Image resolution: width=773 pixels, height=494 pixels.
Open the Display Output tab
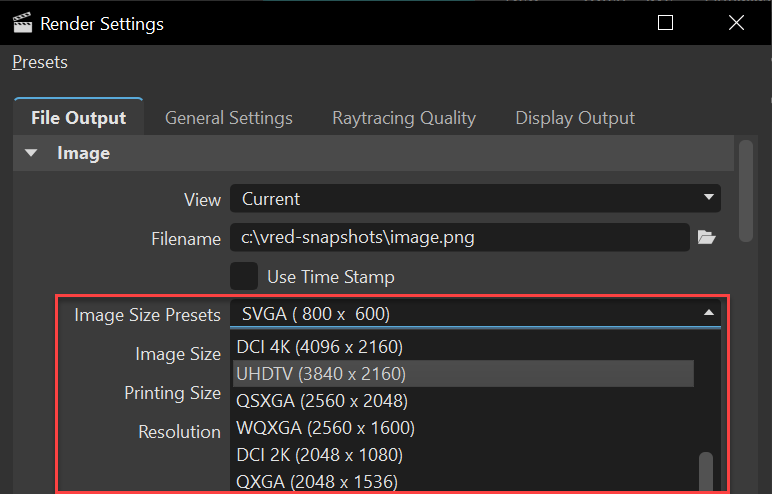pos(575,118)
